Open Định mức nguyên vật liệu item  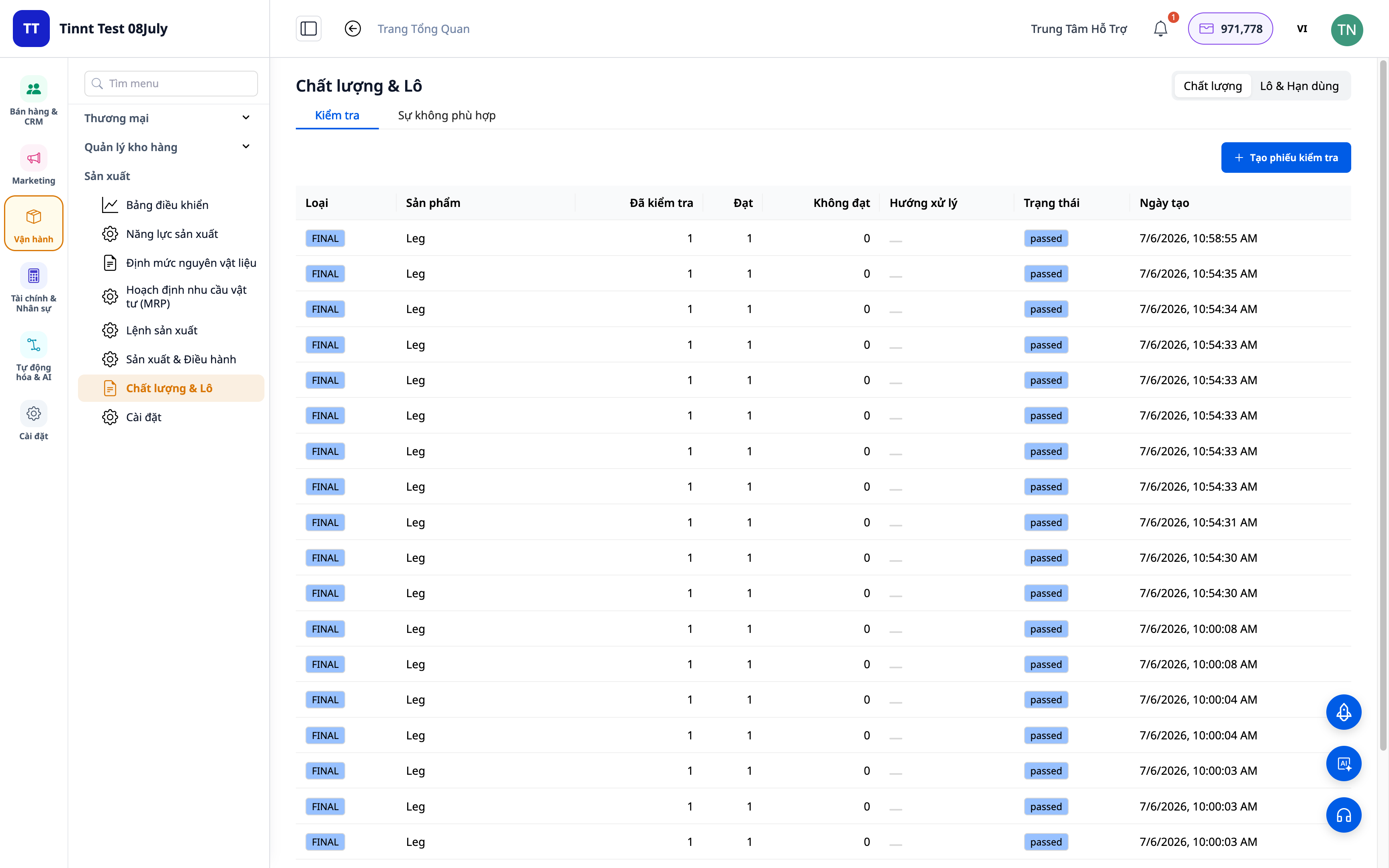171,263
